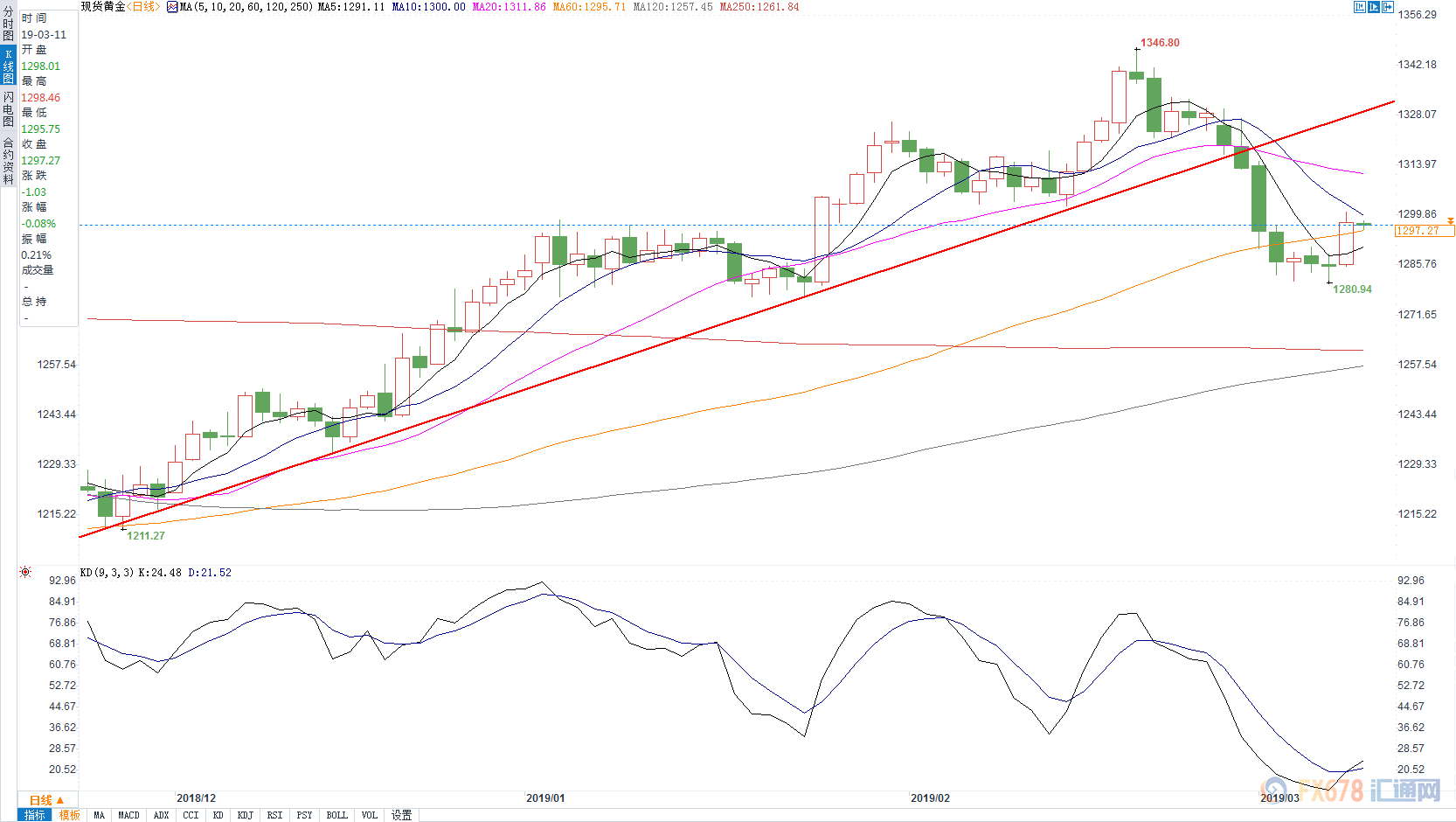Click the 1211.27 low price label
Image resolution: width=1456 pixels, height=822 pixels.
point(146,536)
